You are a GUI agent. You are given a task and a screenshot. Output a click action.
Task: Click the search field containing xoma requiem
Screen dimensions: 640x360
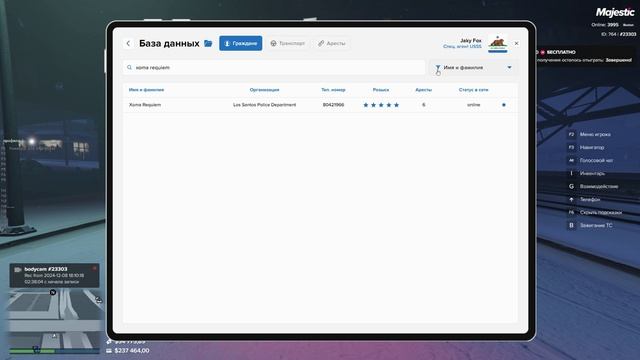pyautogui.click(x=274, y=67)
